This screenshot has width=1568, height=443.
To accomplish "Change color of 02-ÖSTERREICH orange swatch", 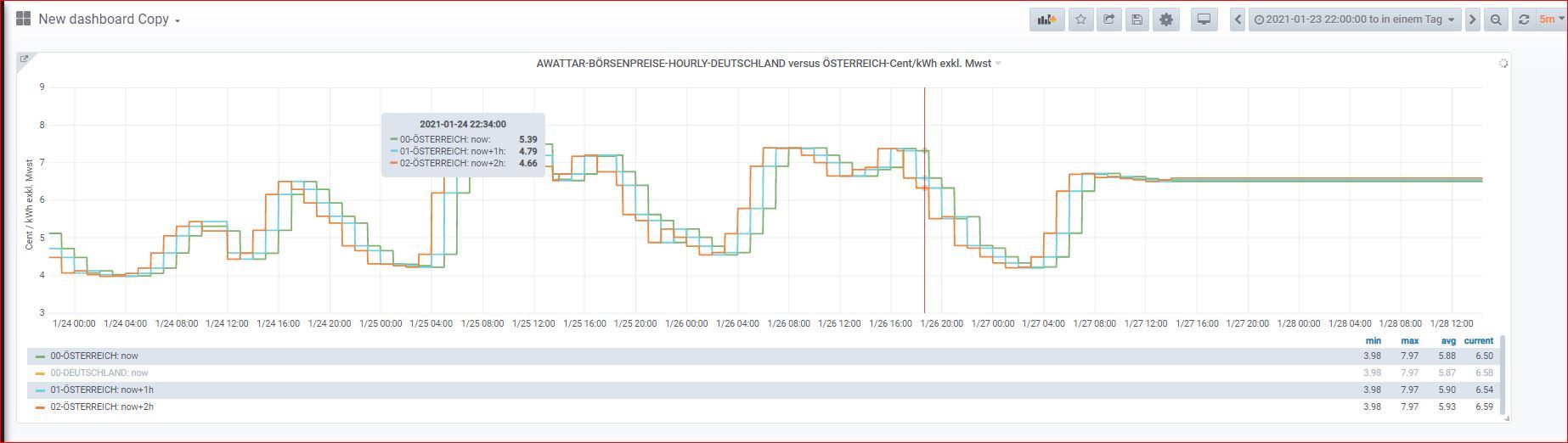I will pyautogui.click(x=40, y=408).
